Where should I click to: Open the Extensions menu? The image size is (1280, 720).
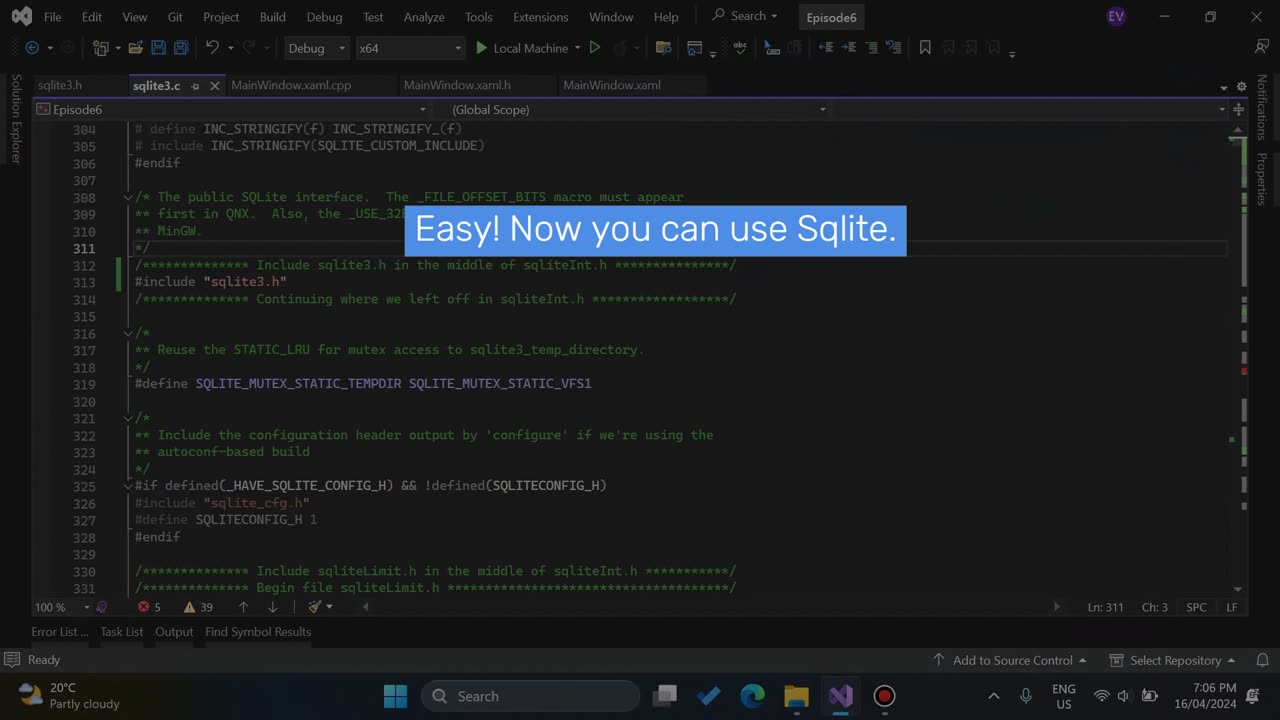pos(540,17)
